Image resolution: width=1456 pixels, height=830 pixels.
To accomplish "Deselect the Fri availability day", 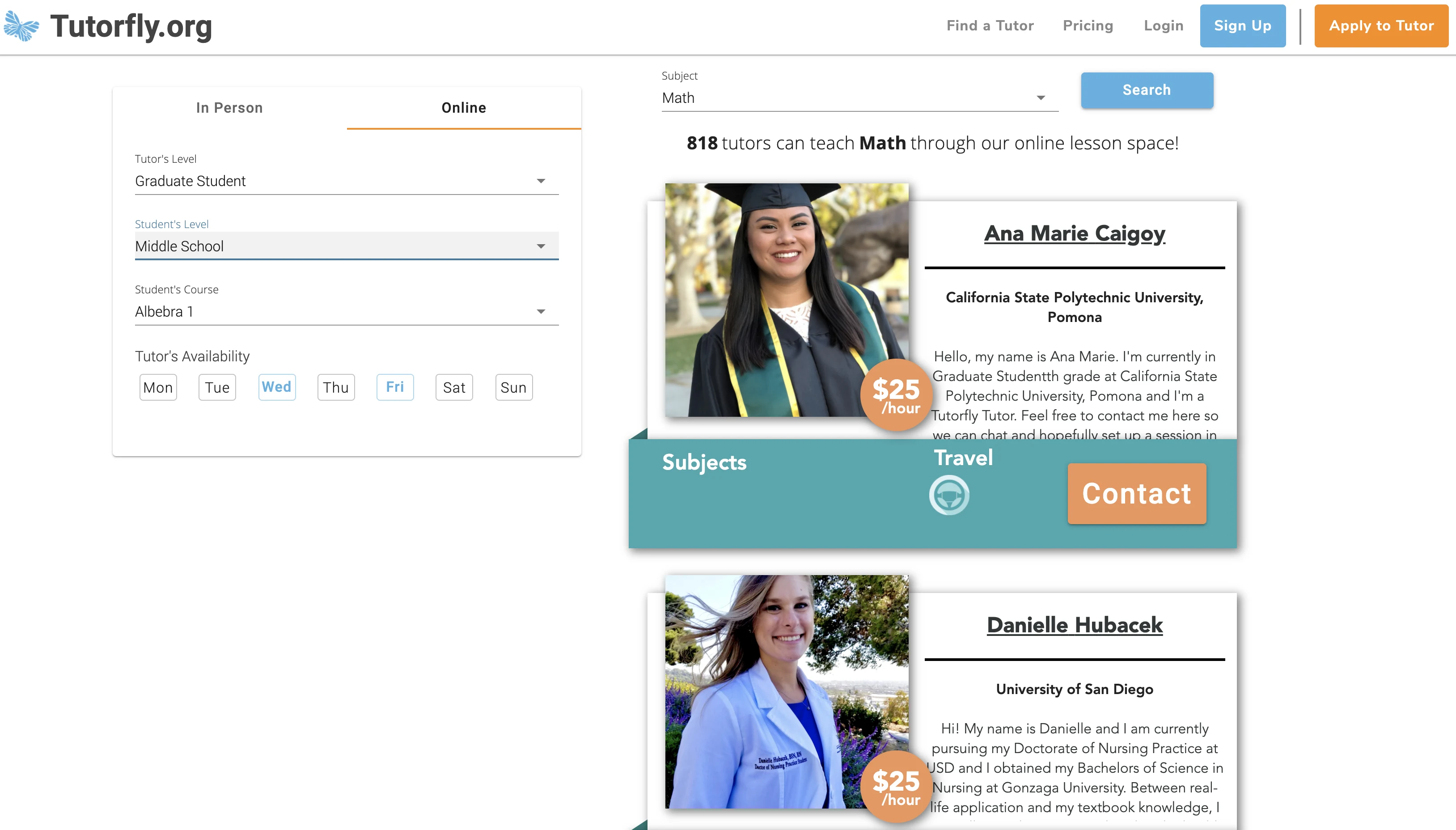I will pos(395,387).
